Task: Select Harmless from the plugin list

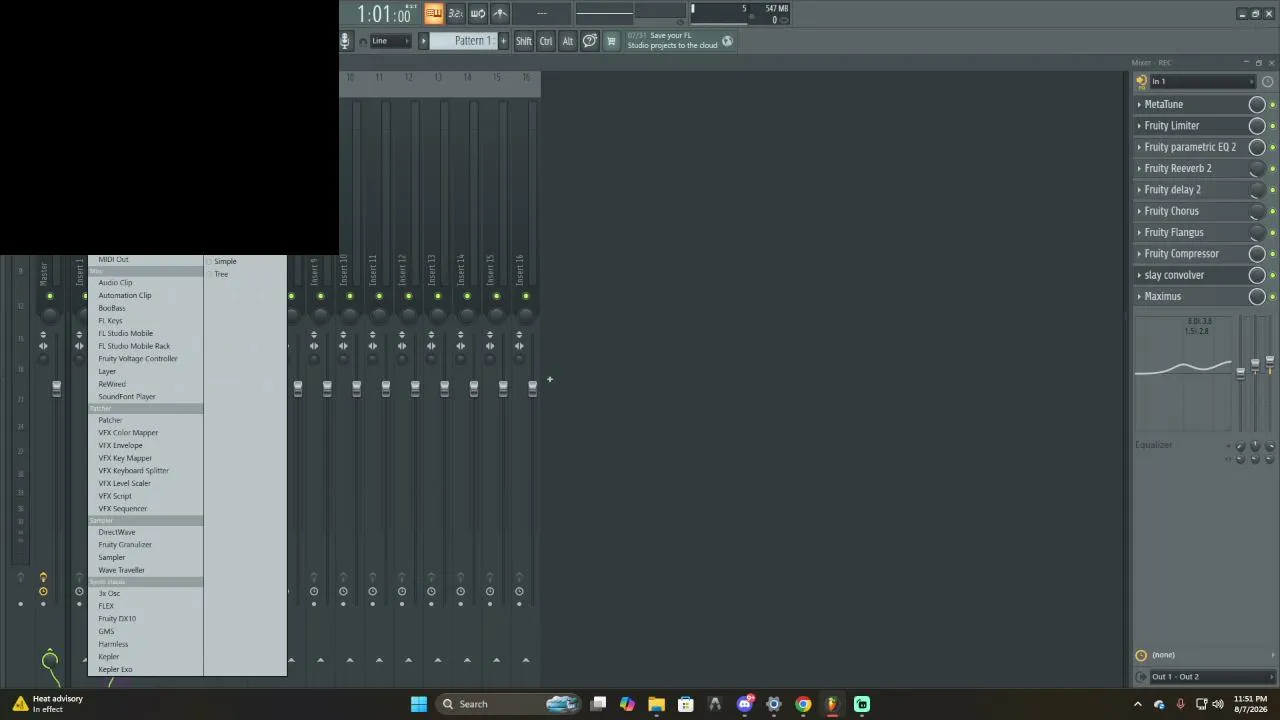Action: click(113, 644)
